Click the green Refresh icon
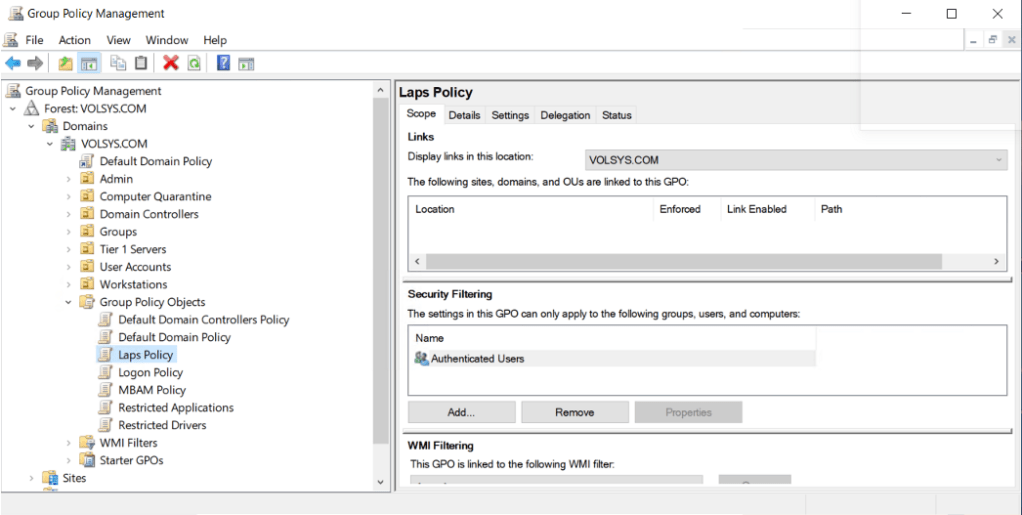Screen dimensions: 1022x515 click(194, 63)
